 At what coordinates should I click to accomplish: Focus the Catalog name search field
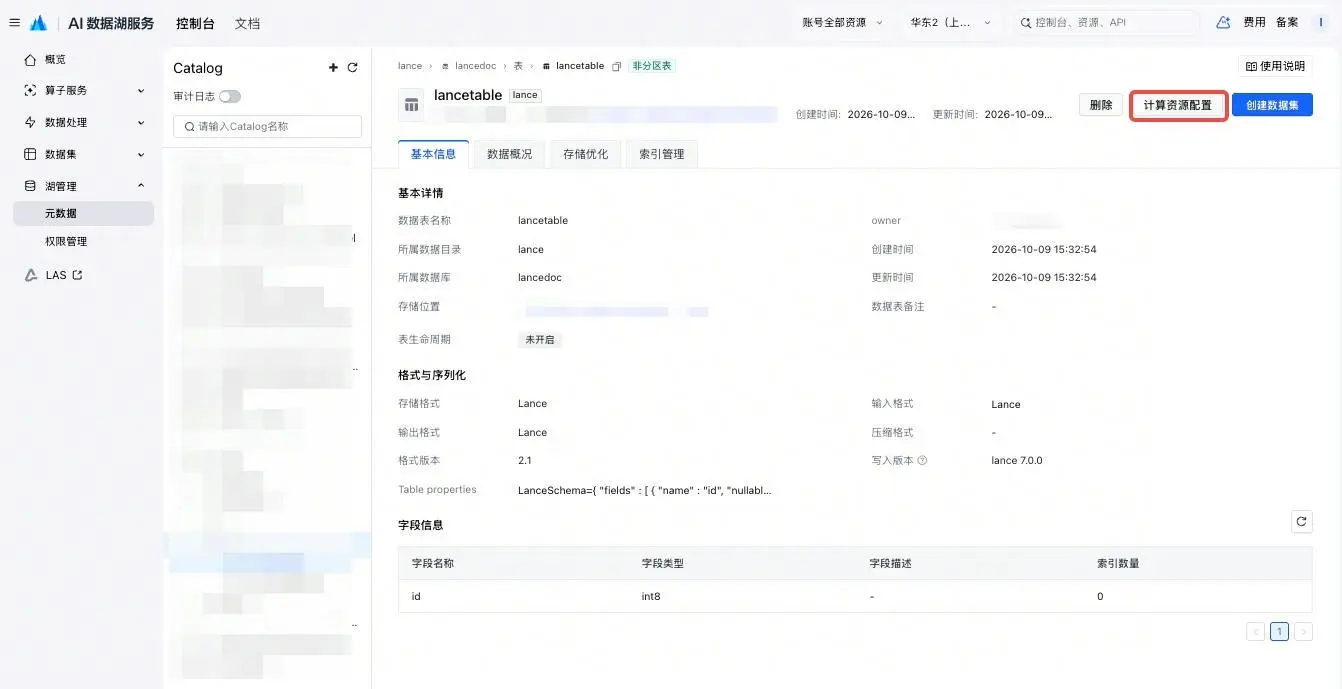click(267, 126)
